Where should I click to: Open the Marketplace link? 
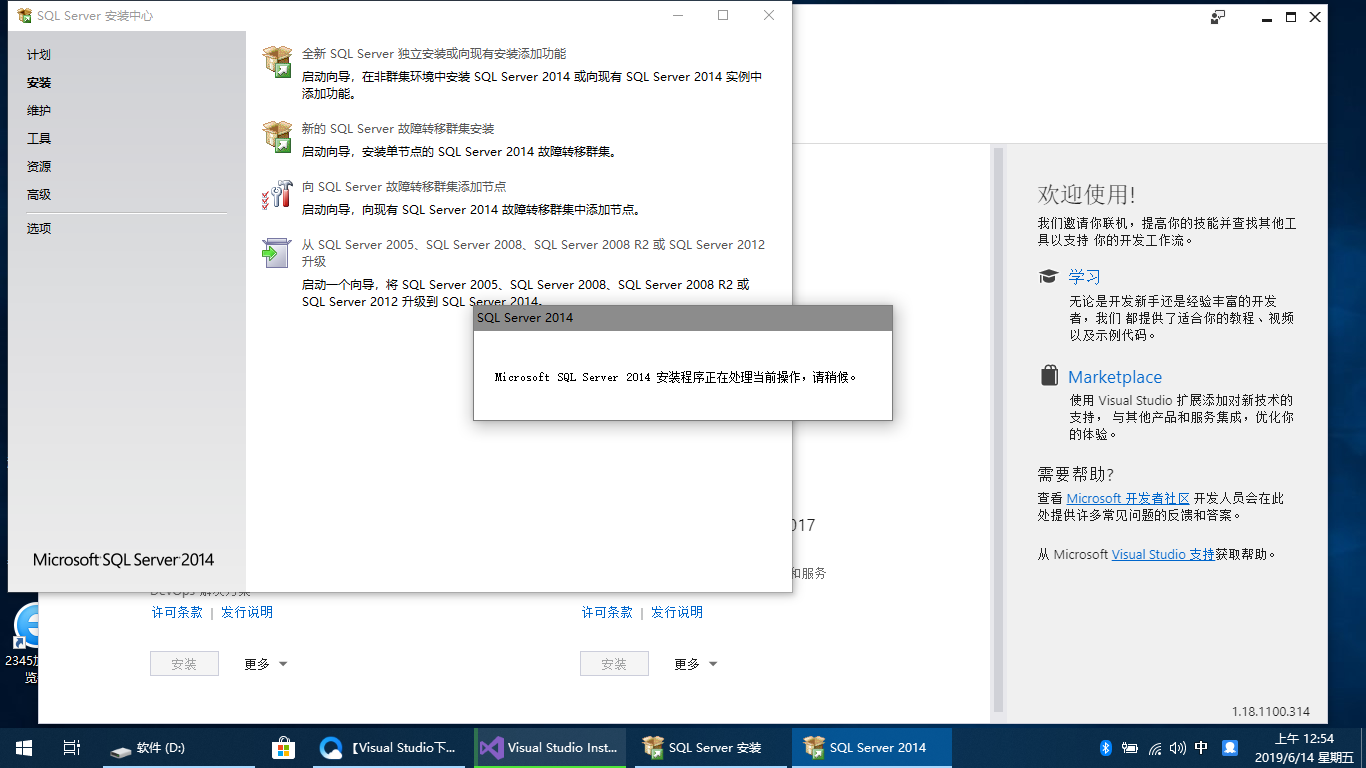coord(1115,377)
